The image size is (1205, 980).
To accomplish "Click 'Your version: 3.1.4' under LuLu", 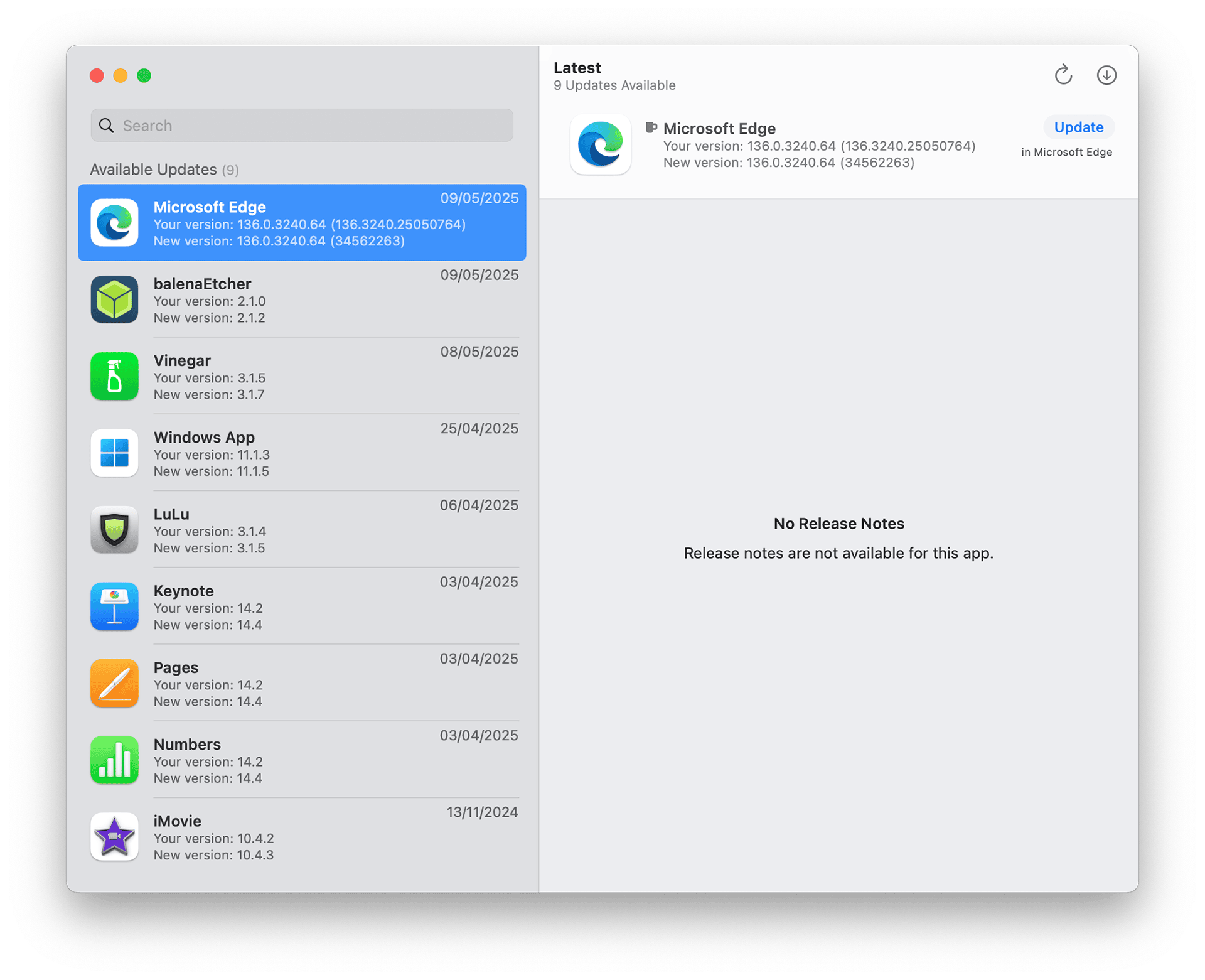I will pos(210,532).
